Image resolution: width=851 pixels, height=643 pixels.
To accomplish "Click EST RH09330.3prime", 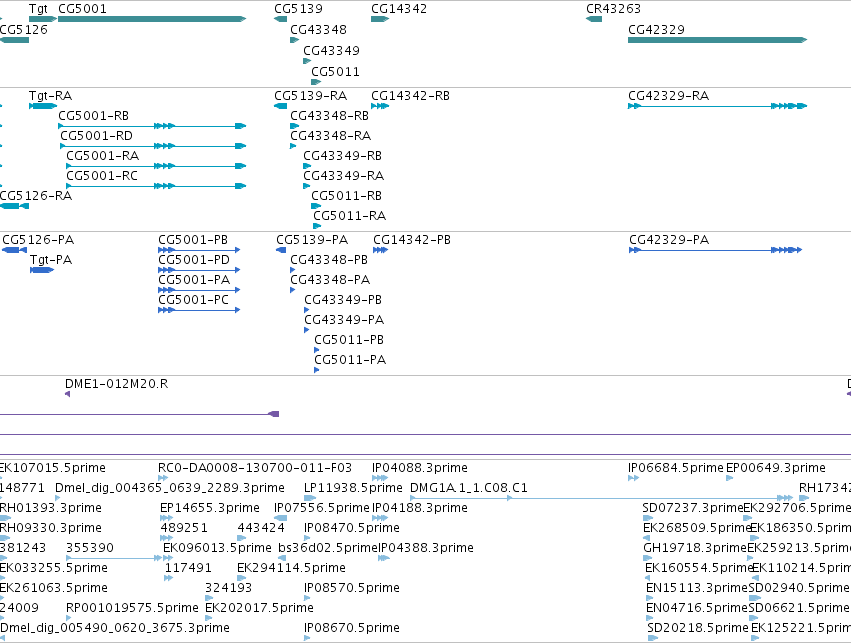I will 50,528.
